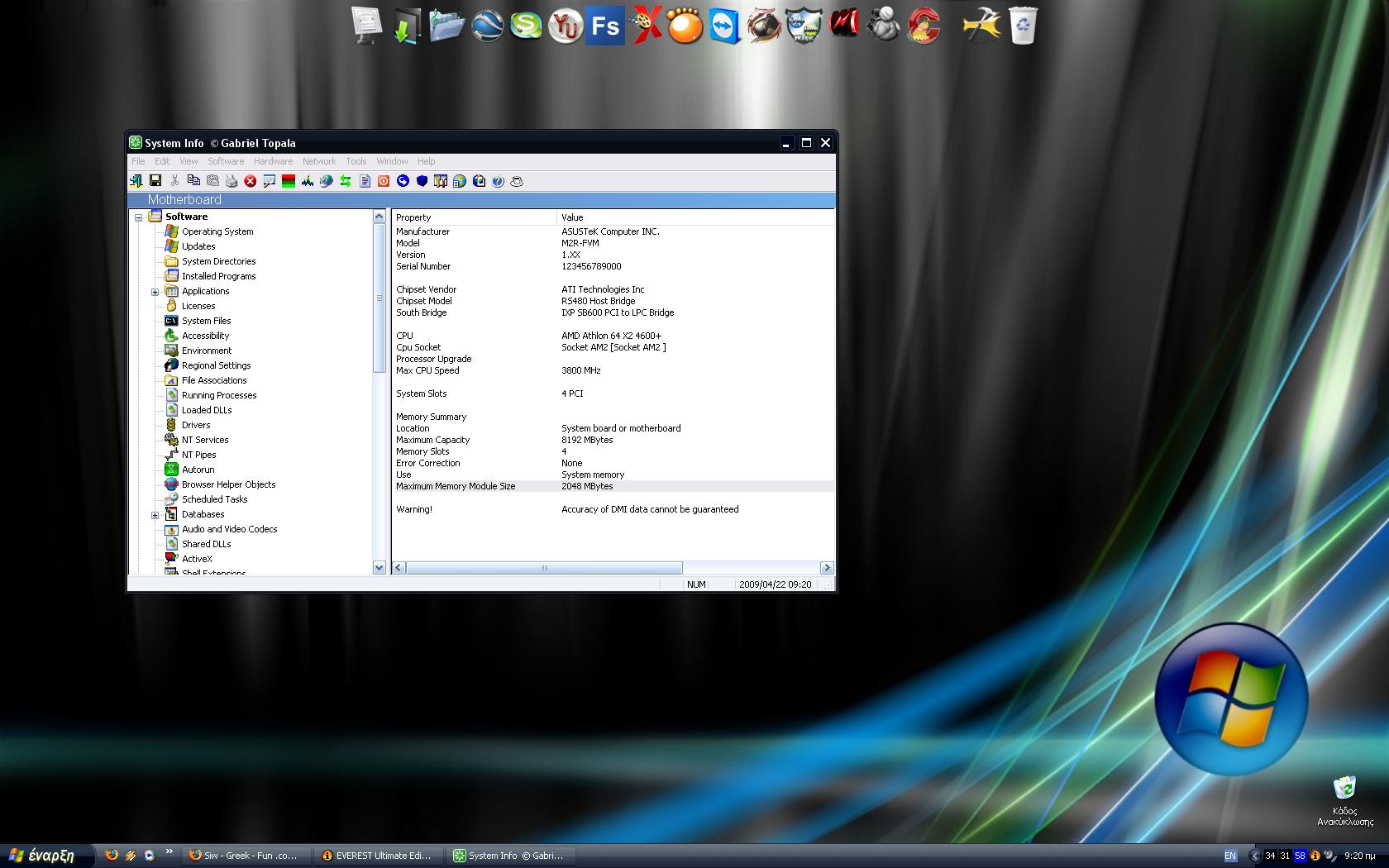Select Installed Programs in the tree

coord(218,276)
